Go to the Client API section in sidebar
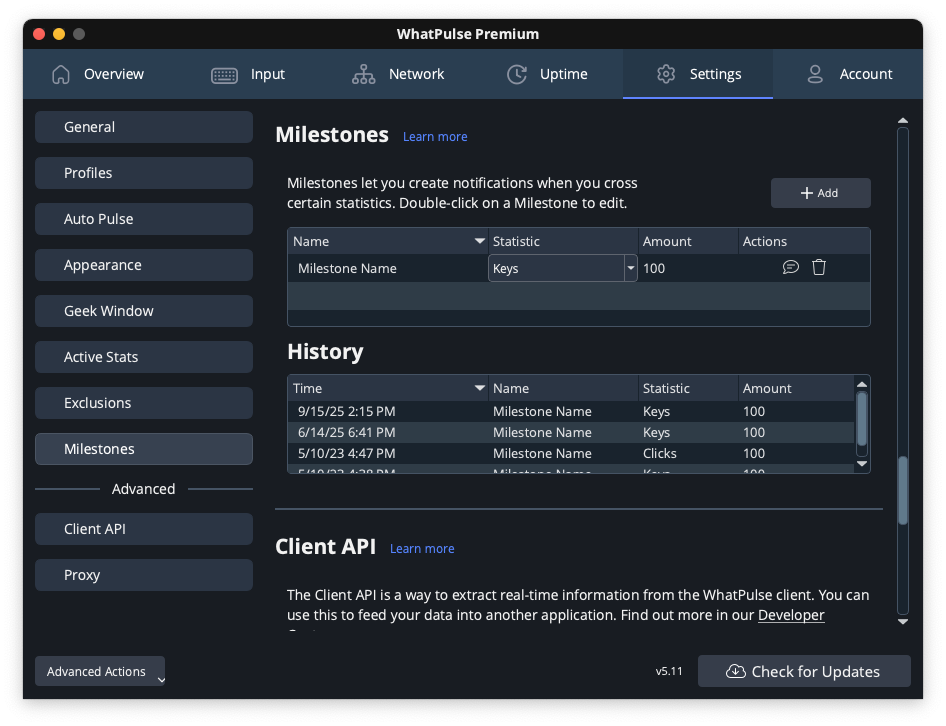The height and width of the screenshot is (726, 946). click(x=143, y=529)
